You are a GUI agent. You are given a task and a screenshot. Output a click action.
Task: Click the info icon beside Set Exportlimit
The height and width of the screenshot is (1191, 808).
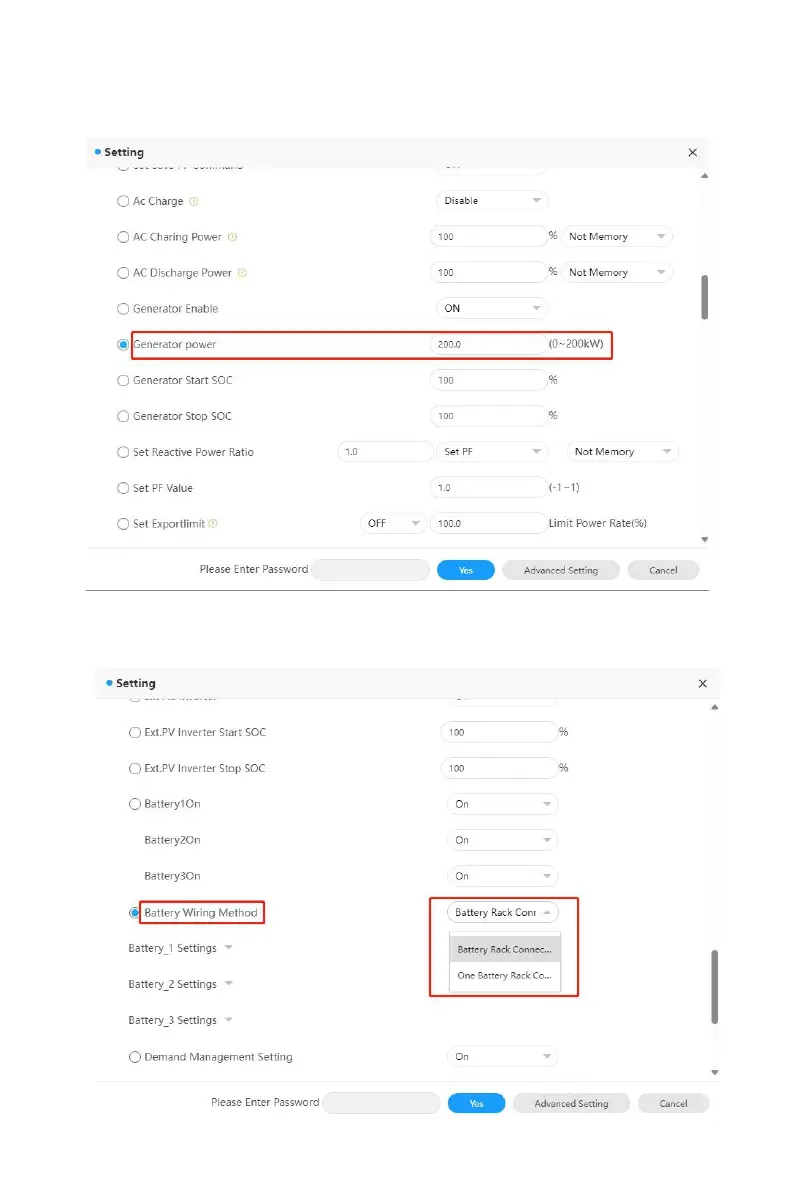[214, 523]
